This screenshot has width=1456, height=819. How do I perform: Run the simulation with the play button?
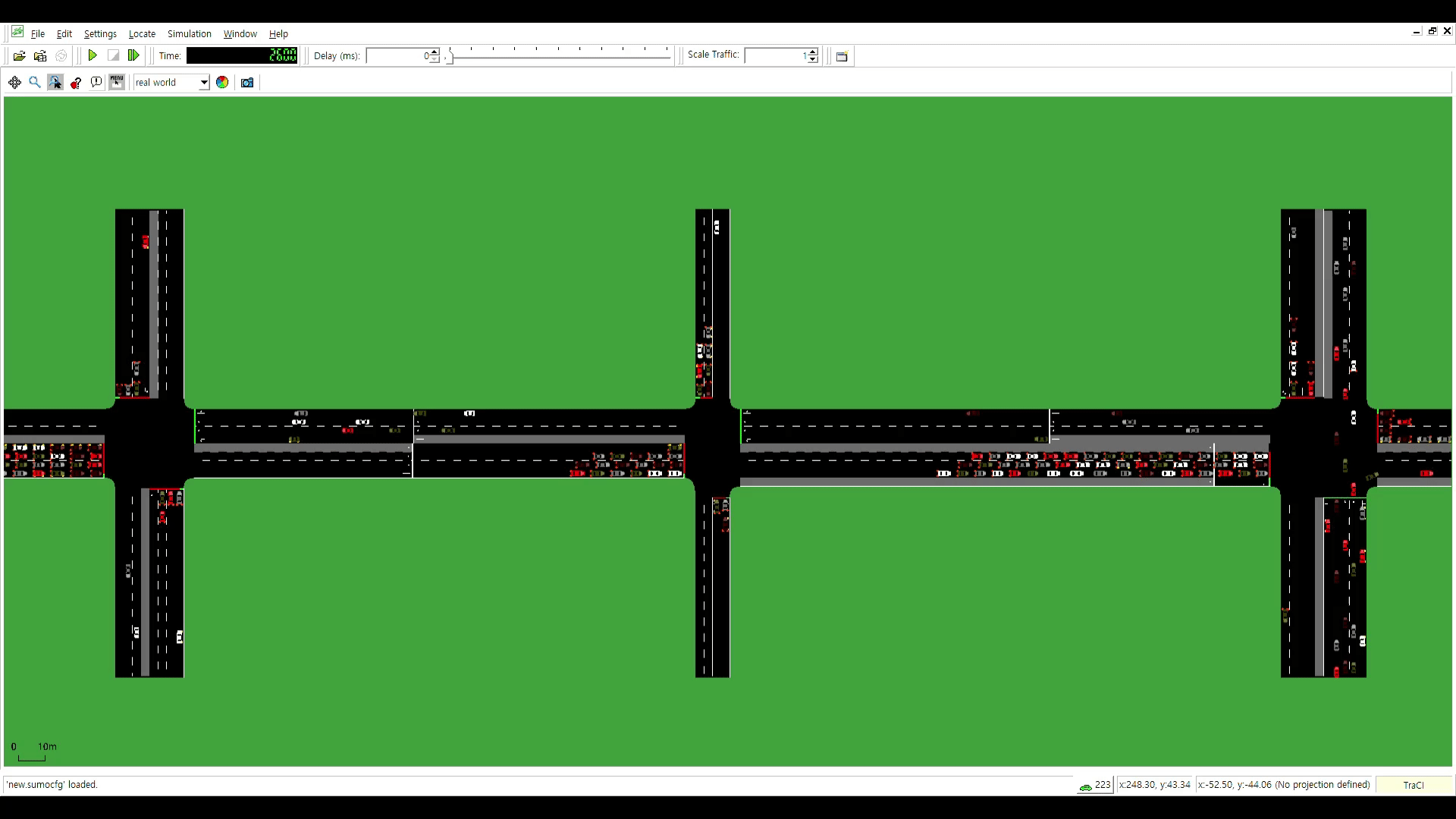93,55
